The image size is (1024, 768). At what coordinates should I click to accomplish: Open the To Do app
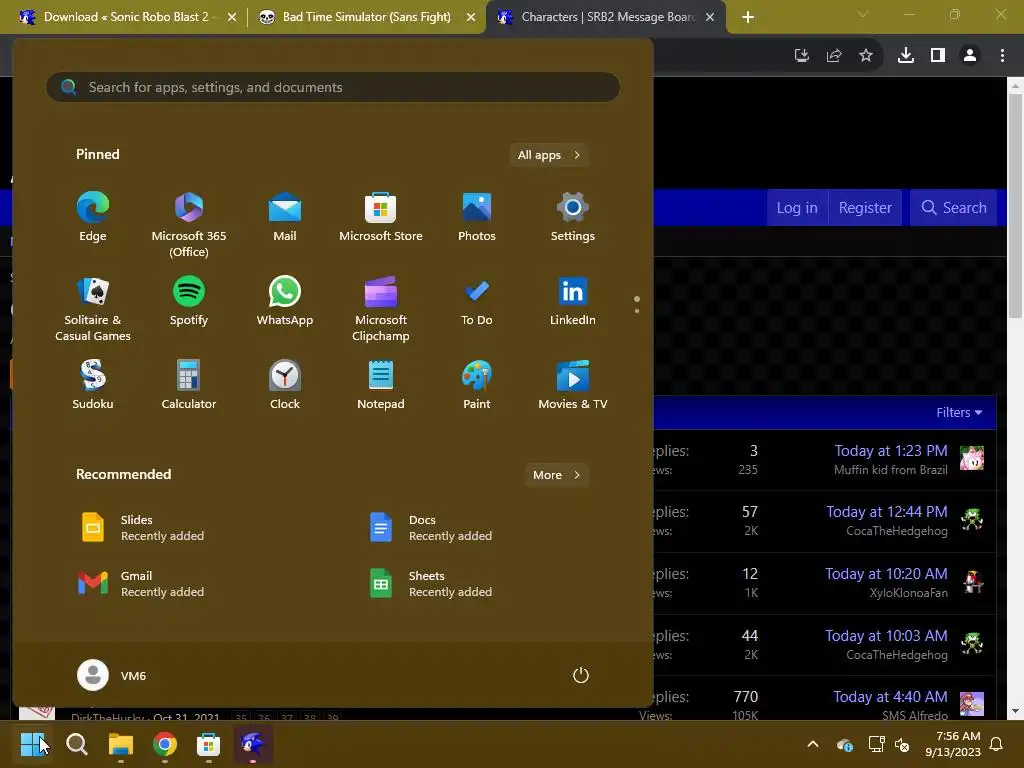click(x=477, y=302)
